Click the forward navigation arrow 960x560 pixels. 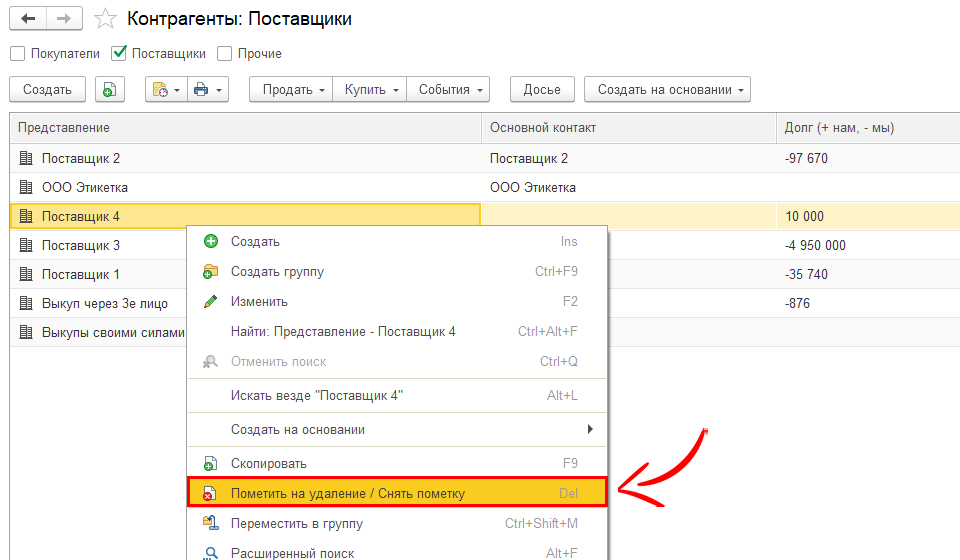(63, 19)
